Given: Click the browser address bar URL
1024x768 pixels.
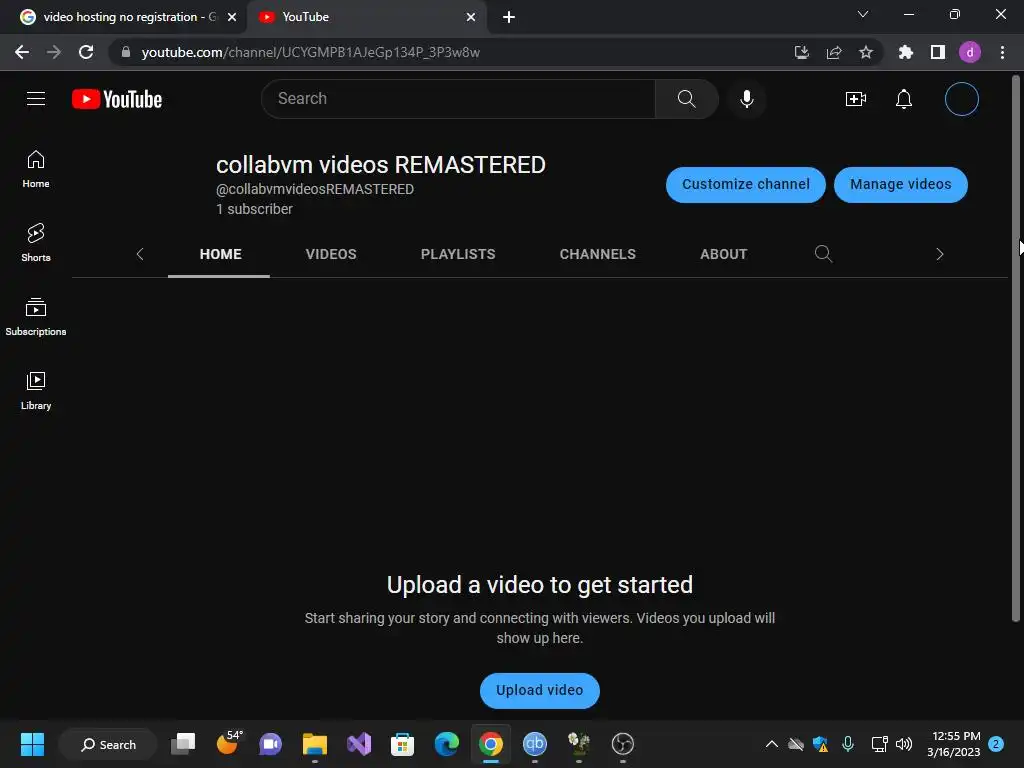Looking at the screenshot, I should click(x=310, y=52).
